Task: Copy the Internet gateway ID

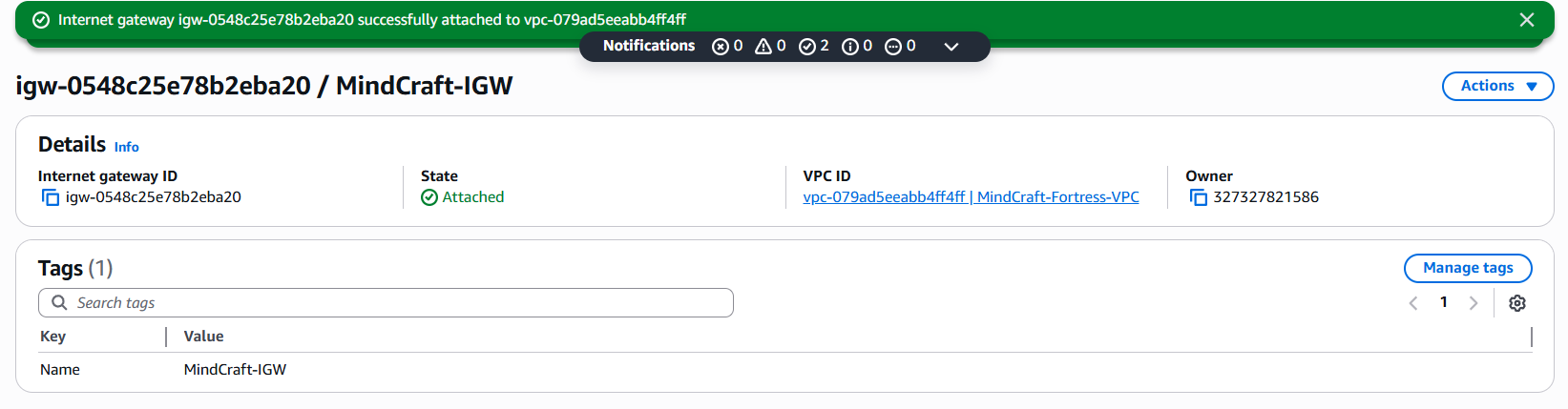Action: coord(51,197)
